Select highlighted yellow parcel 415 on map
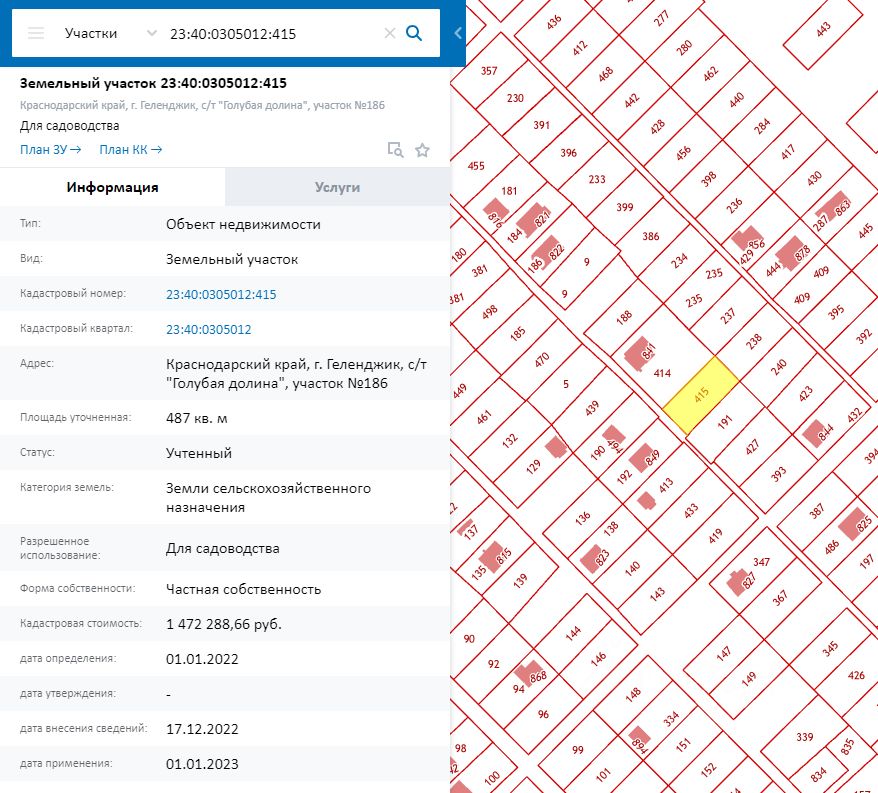The width and height of the screenshot is (878, 793). click(700, 395)
